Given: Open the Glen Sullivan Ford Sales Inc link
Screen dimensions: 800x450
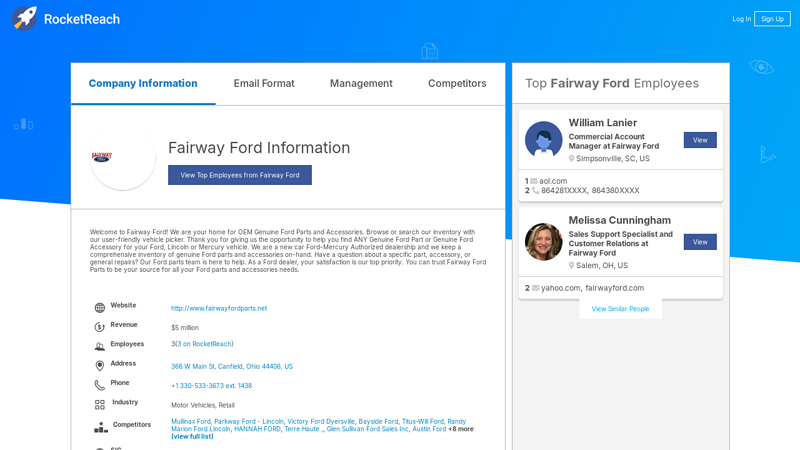Looking at the screenshot, I should pyautogui.click(x=367, y=429).
